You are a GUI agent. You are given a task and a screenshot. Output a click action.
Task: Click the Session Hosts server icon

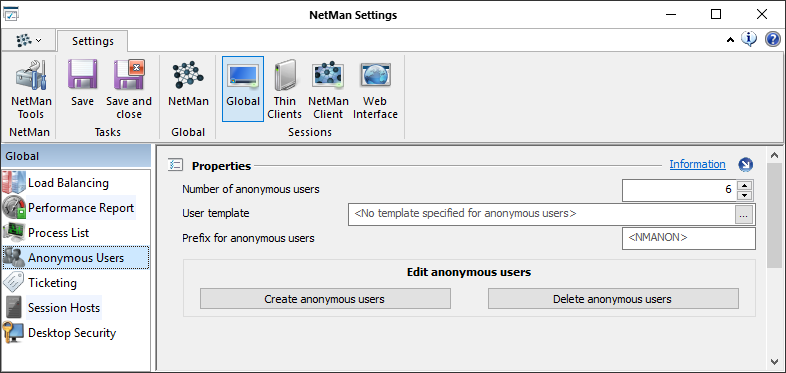click(14, 308)
